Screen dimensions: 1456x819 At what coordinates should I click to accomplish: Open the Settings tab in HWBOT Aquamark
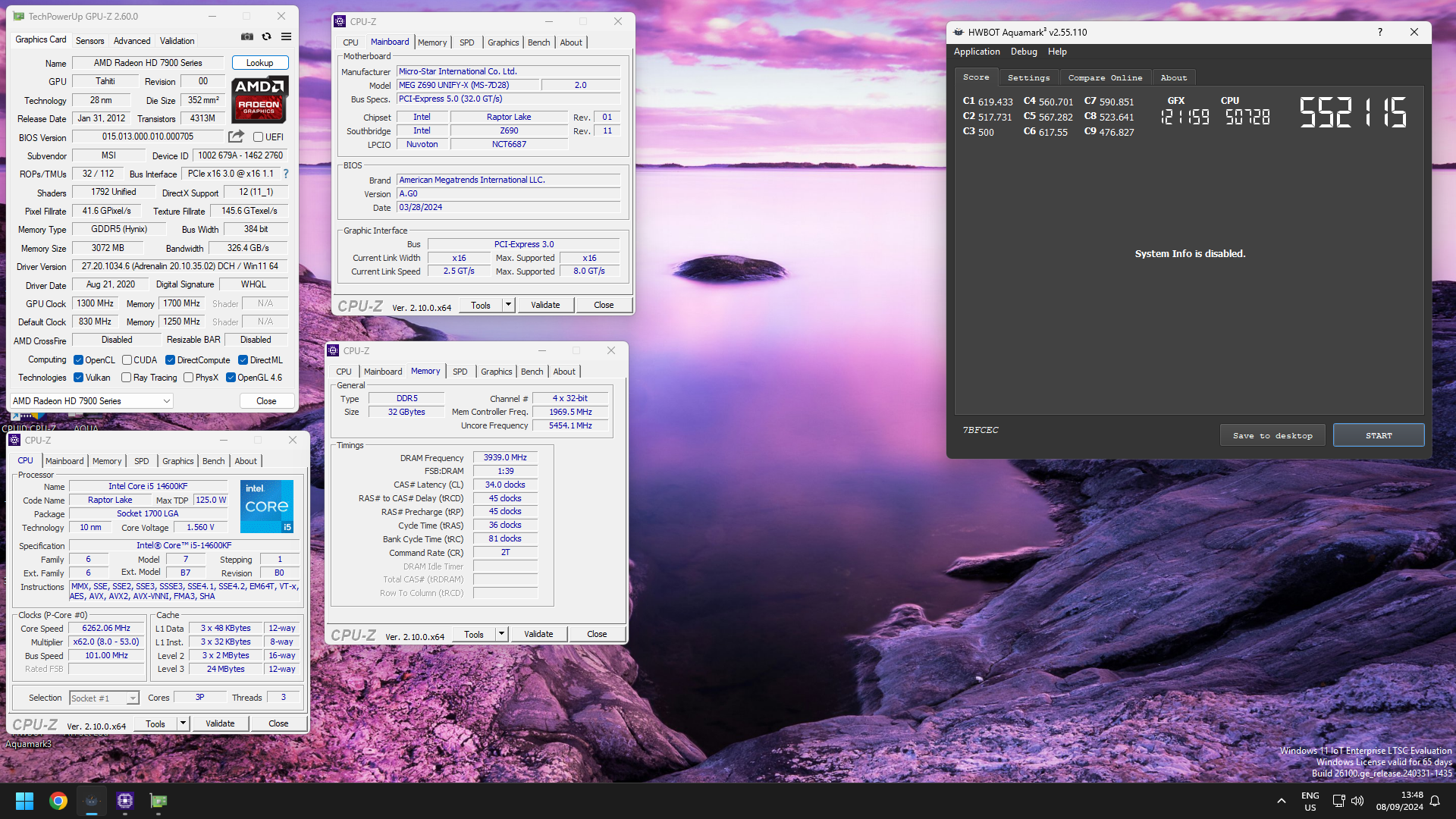pos(1028,77)
